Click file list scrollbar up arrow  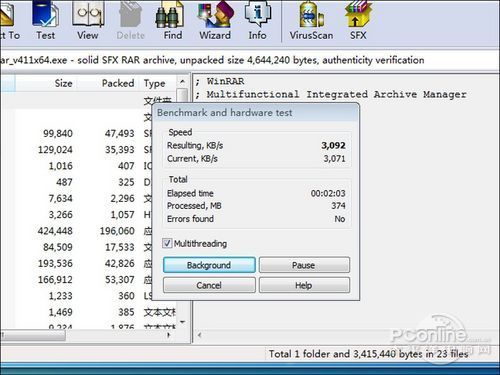[x=182, y=81]
